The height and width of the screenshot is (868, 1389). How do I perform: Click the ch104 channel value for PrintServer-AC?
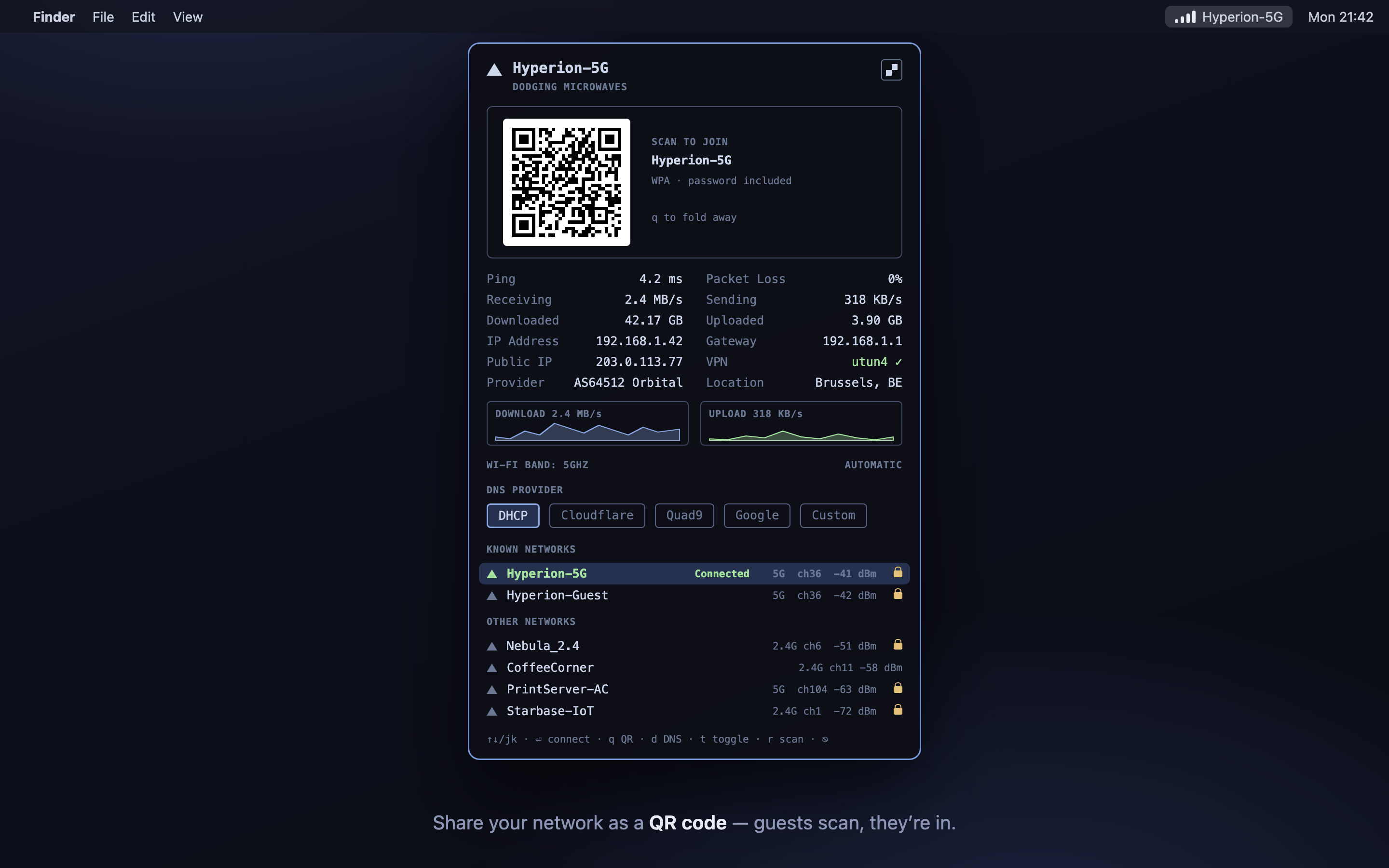pyautogui.click(x=812, y=690)
